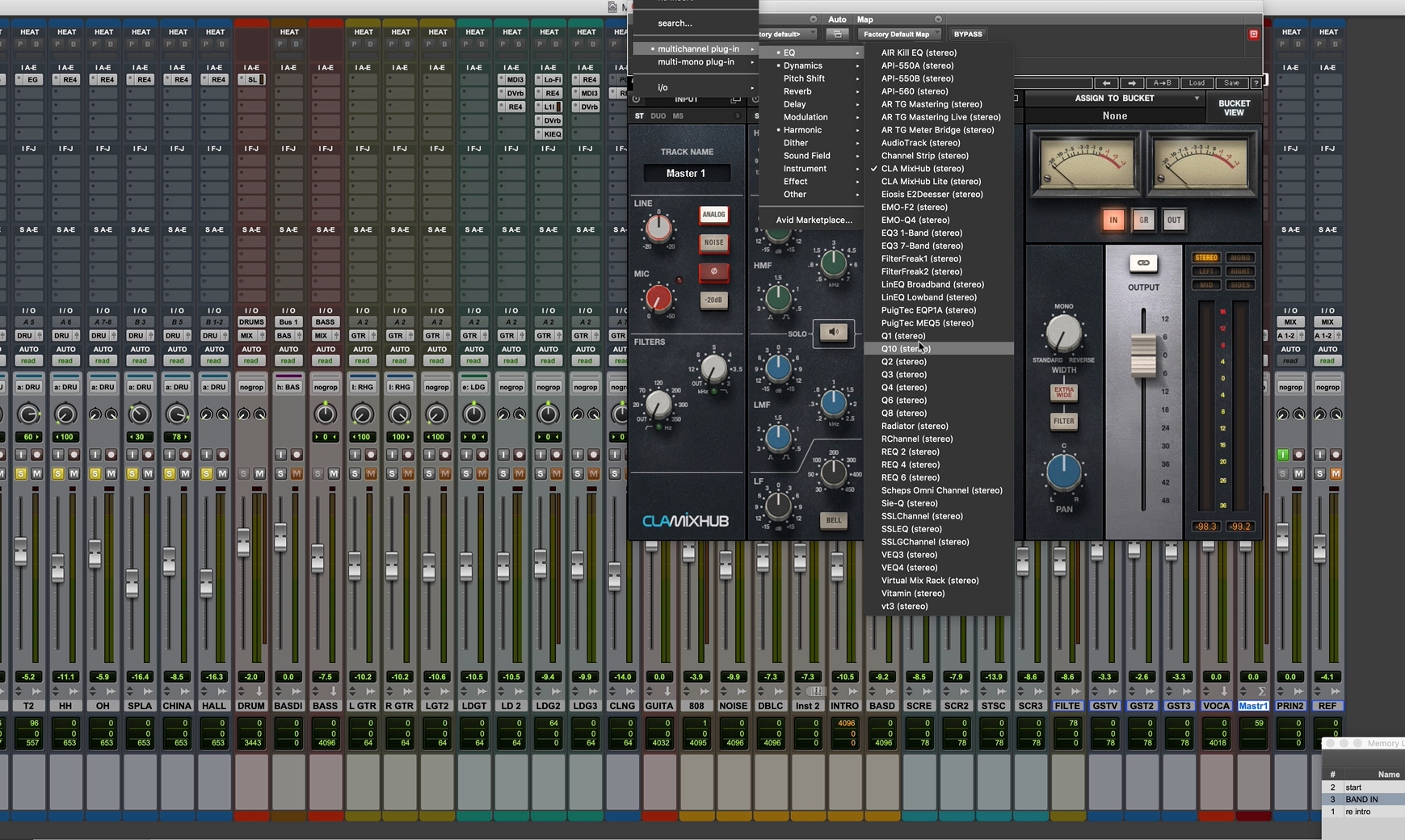This screenshot has width=1405, height=840.
Task: Expand the i/o submenu
Action: 696,87
